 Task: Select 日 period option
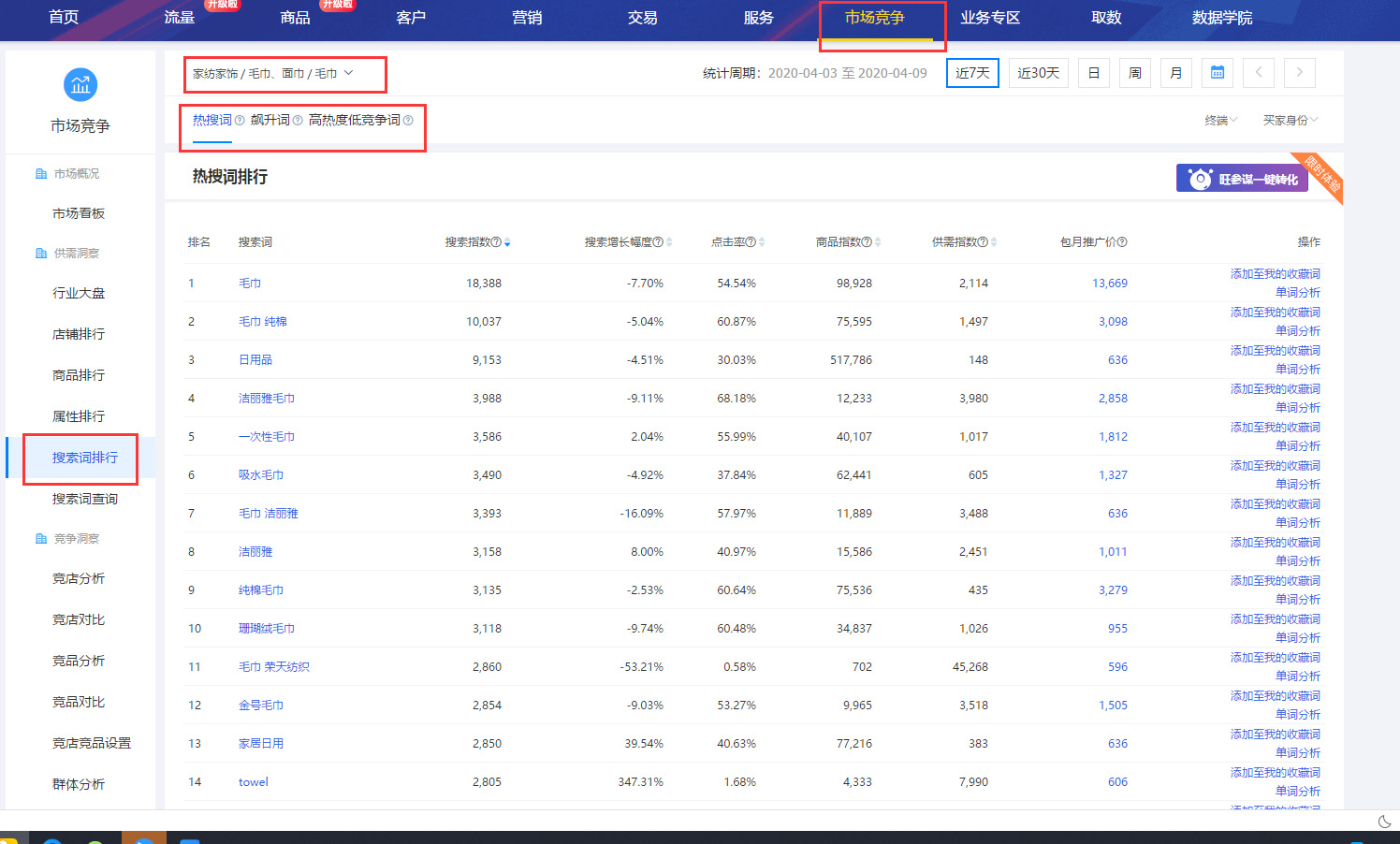click(x=1094, y=73)
